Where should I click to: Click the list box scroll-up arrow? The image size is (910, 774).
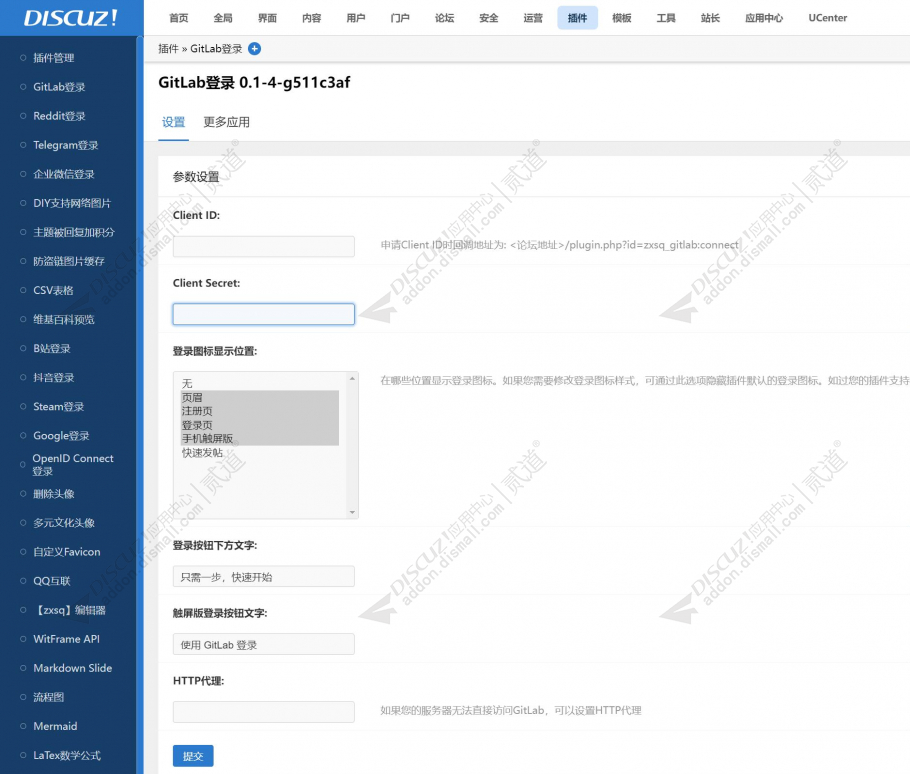coord(352,378)
